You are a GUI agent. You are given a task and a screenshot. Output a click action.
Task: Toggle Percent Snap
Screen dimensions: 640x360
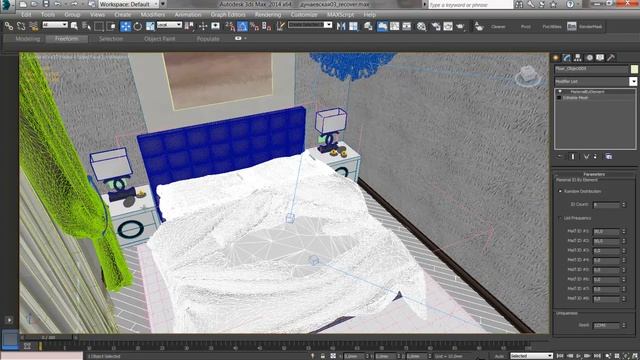[254, 27]
